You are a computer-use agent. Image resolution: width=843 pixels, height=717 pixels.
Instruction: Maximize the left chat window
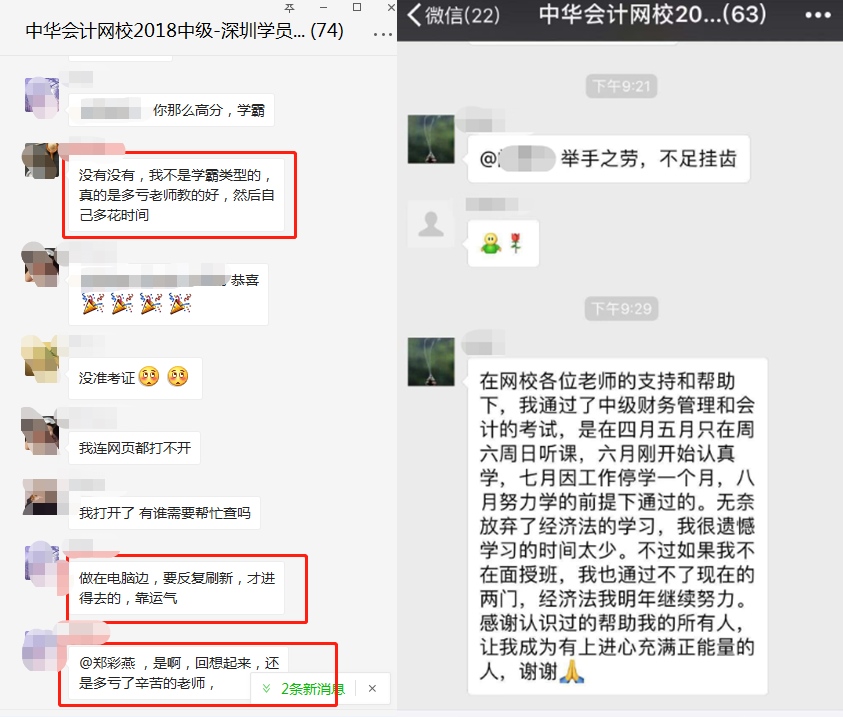(356, 8)
